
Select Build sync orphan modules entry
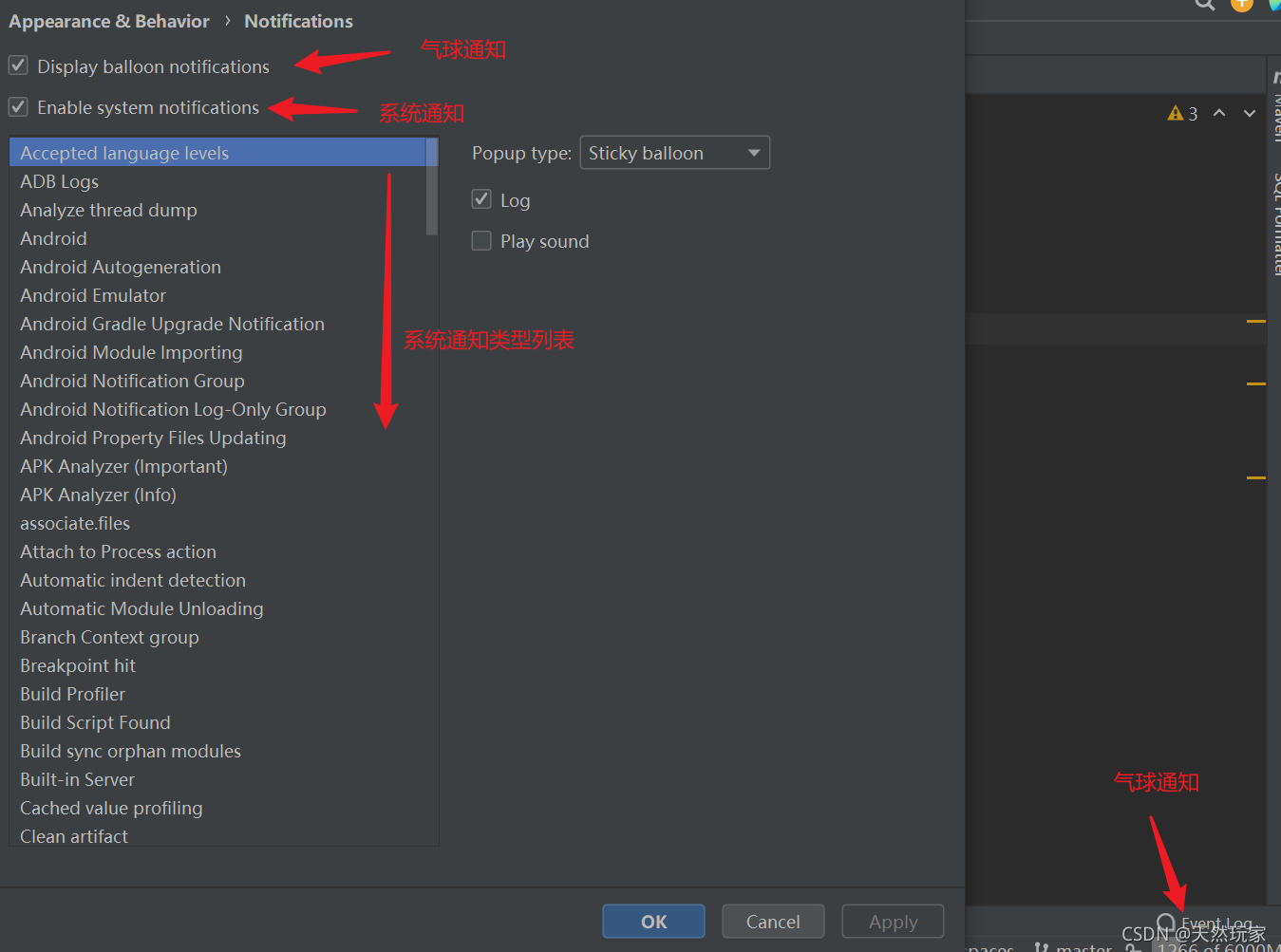217,751
